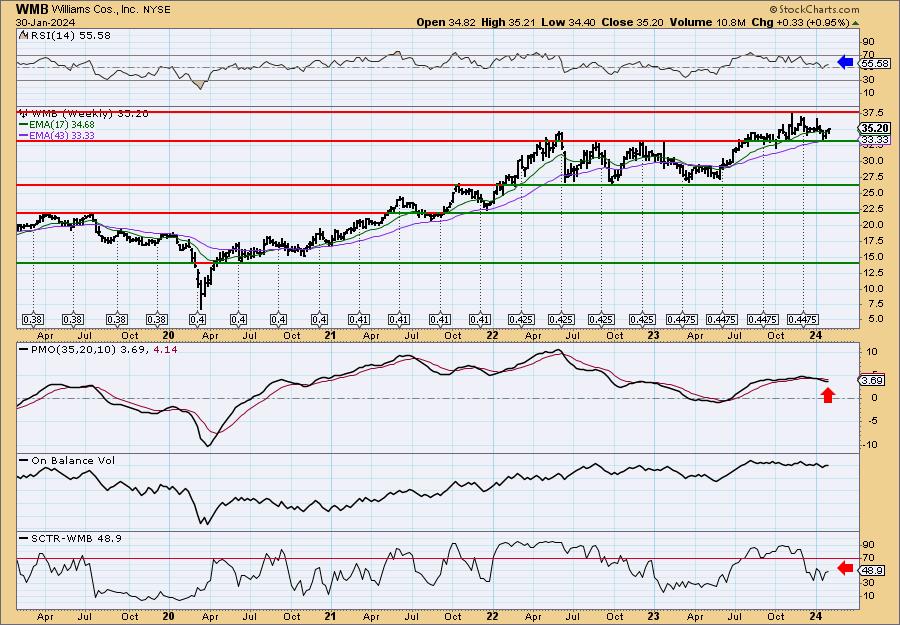Click the -10 label on PMO axis
Image resolution: width=900 pixels, height=625 pixels.
(870, 444)
